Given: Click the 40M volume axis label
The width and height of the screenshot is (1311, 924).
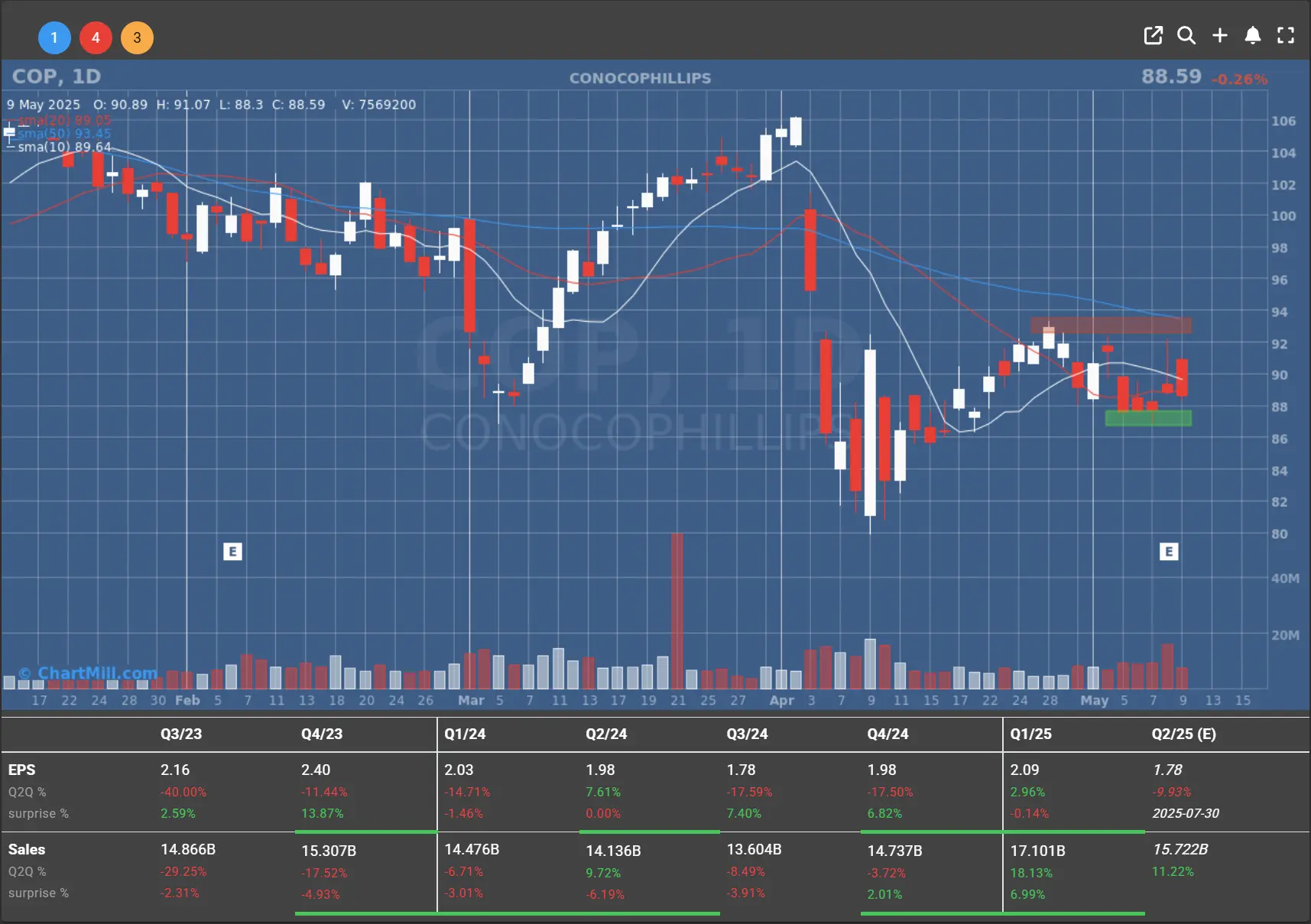Looking at the screenshot, I should pyautogui.click(x=1285, y=579).
